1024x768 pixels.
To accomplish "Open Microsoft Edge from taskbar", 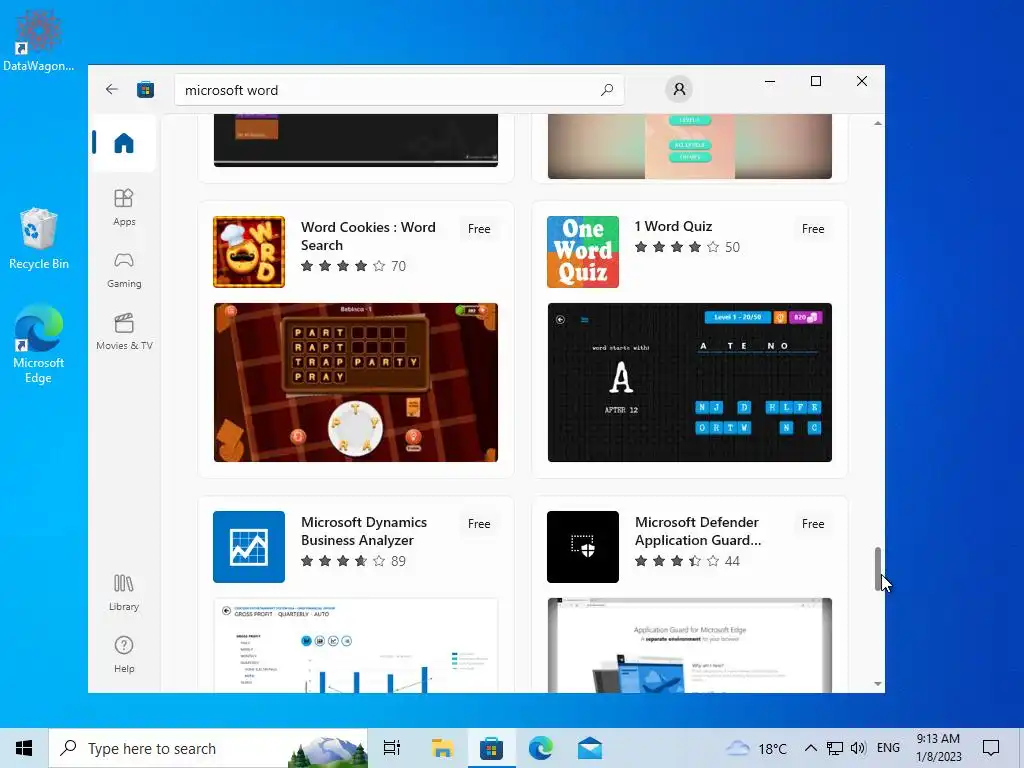I will coord(541,748).
